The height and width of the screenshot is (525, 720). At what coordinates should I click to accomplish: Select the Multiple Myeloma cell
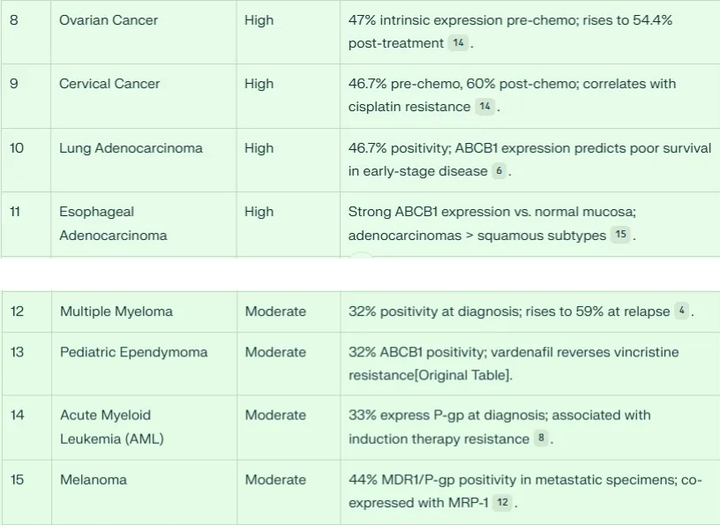116,311
